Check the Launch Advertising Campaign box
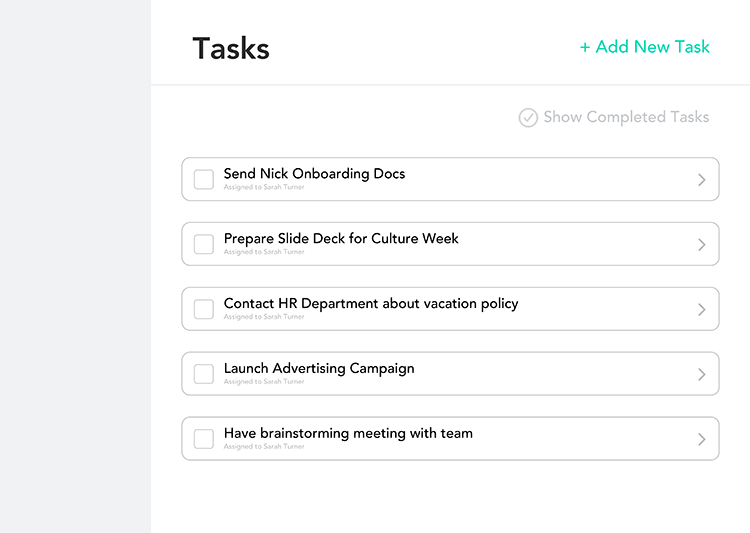This screenshot has height=533, width=750. tap(204, 374)
